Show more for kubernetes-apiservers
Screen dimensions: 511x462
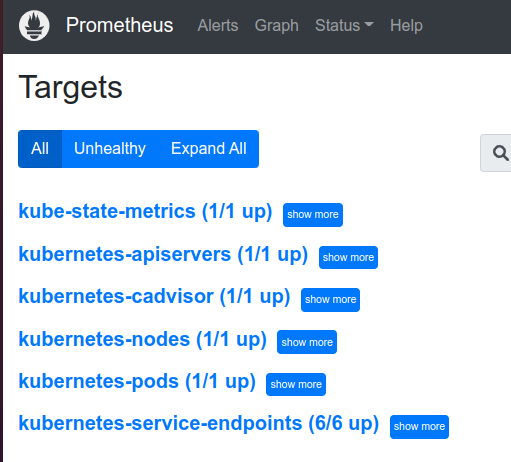[348, 257]
